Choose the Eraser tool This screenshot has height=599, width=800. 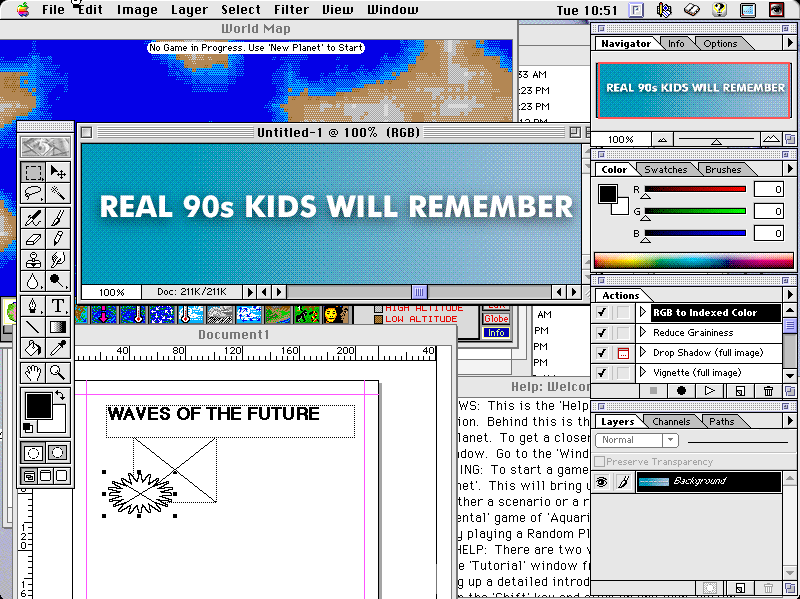click(33, 239)
